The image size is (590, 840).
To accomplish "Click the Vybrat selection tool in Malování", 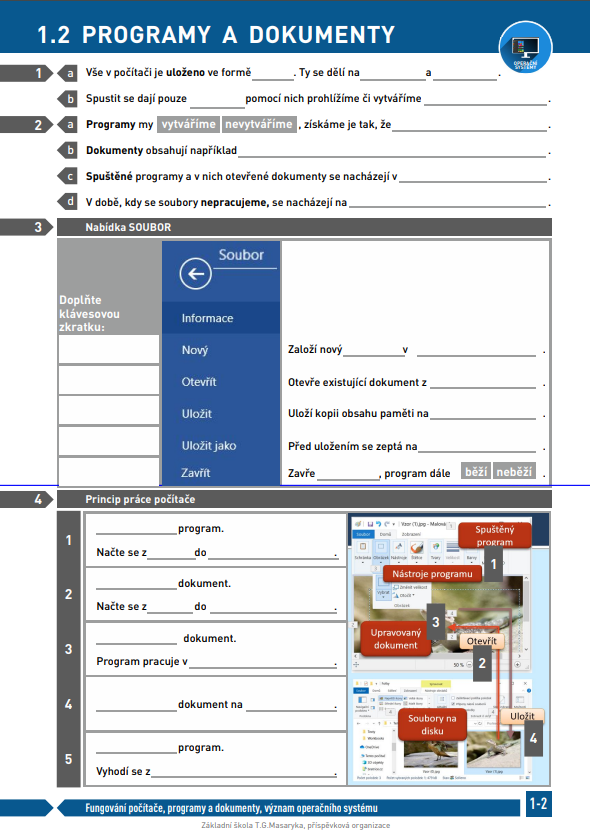I will point(383,588).
